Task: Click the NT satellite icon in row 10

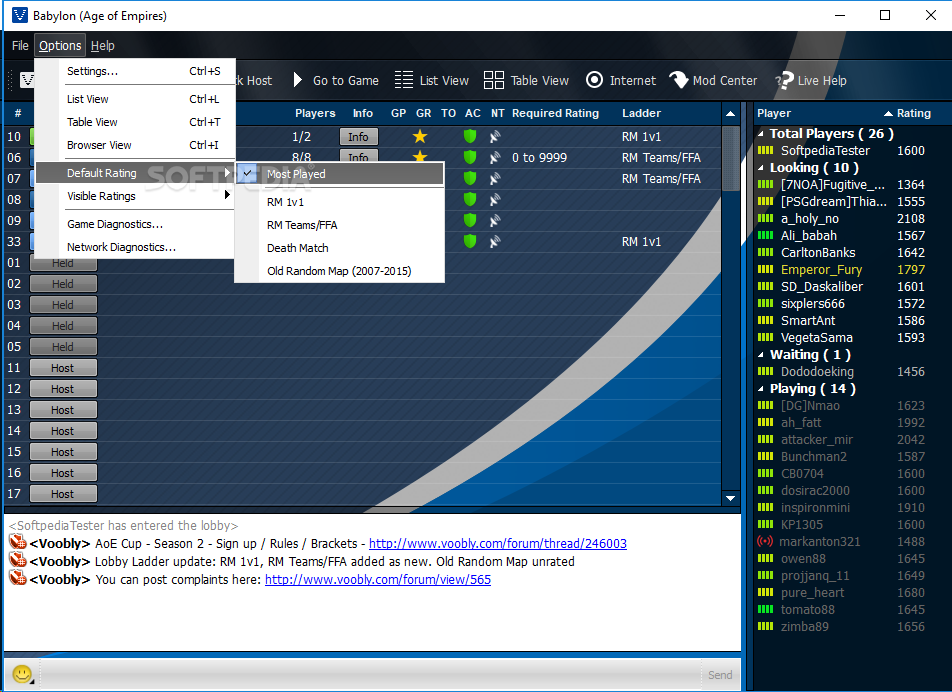Action: coord(495,137)
